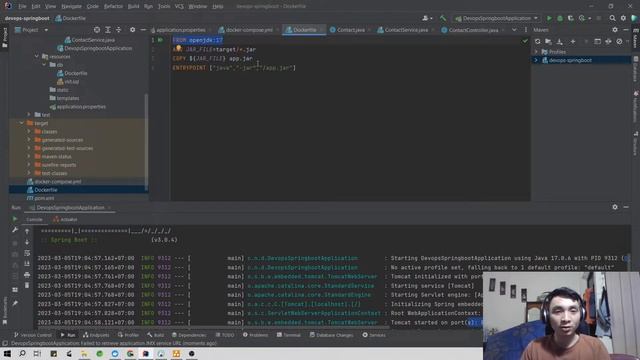Run with coverage icon in the top toolbar
This screenshot has height=360, width=640.
tap(571, 18)
